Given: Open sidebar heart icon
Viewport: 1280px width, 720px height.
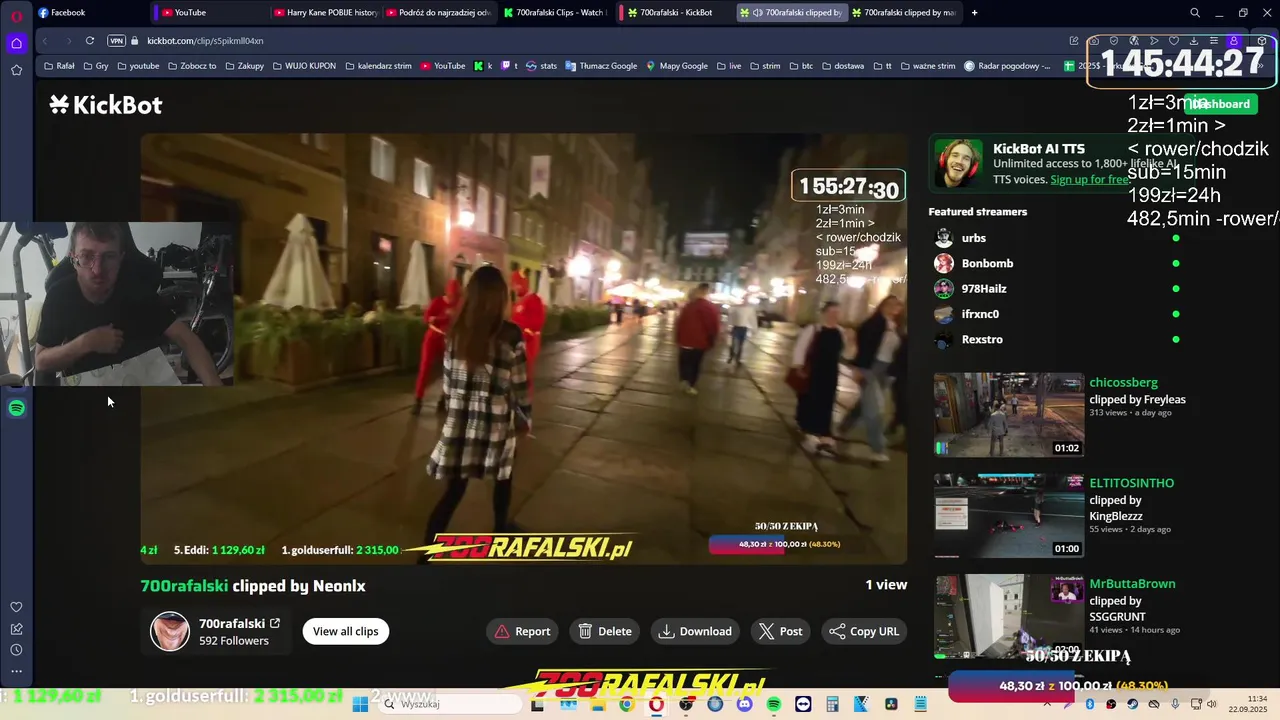Looking at the screenshot, I should [16, 607].
